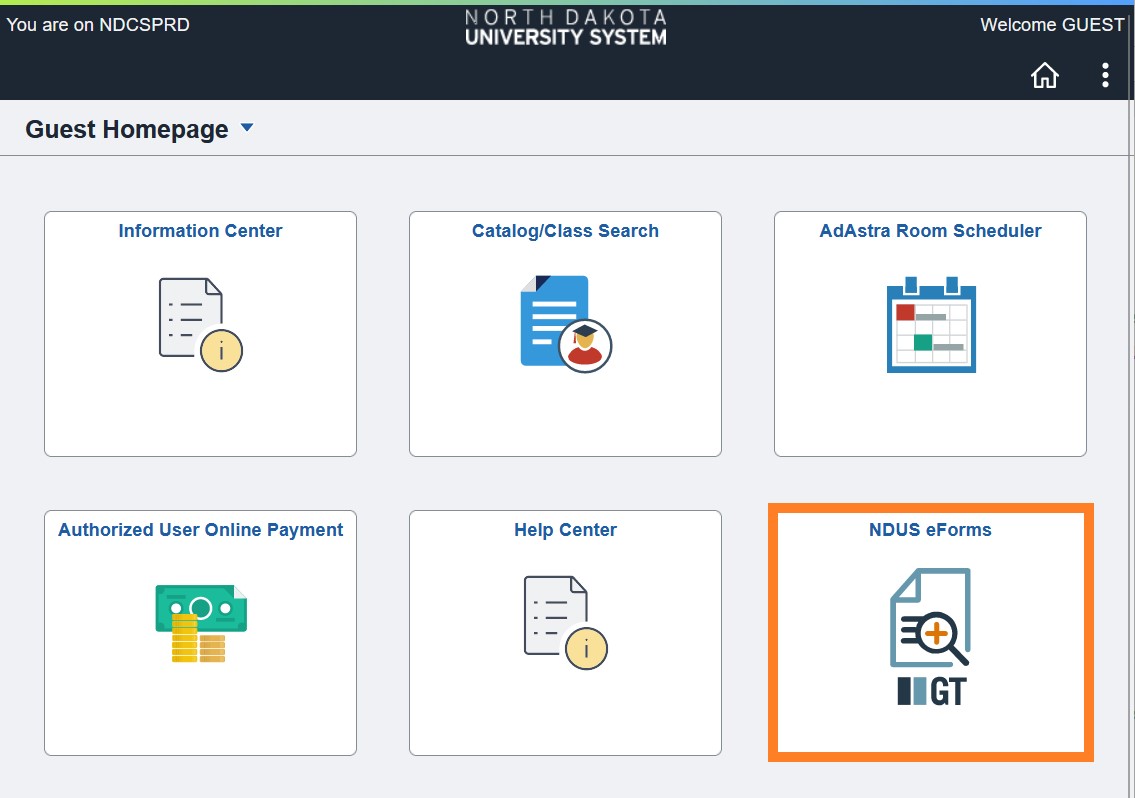
Task: Open the NDUS eForms tile
Action: pos(930,631)
